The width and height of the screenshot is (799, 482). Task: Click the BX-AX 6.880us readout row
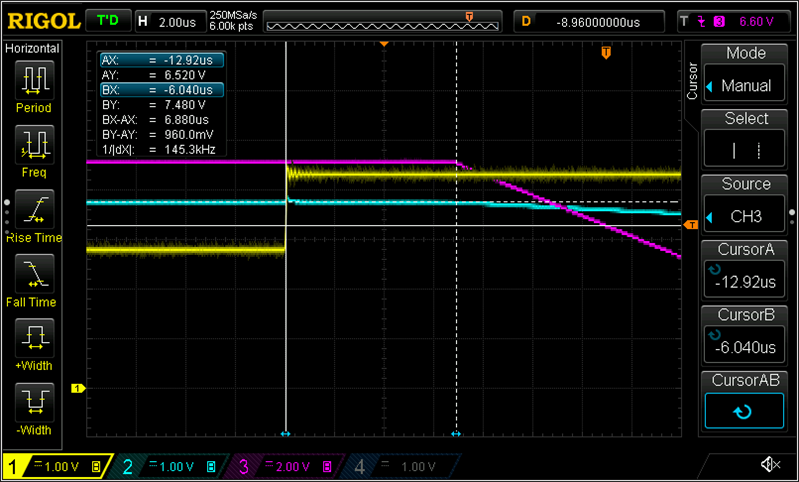tap(162, 120)
